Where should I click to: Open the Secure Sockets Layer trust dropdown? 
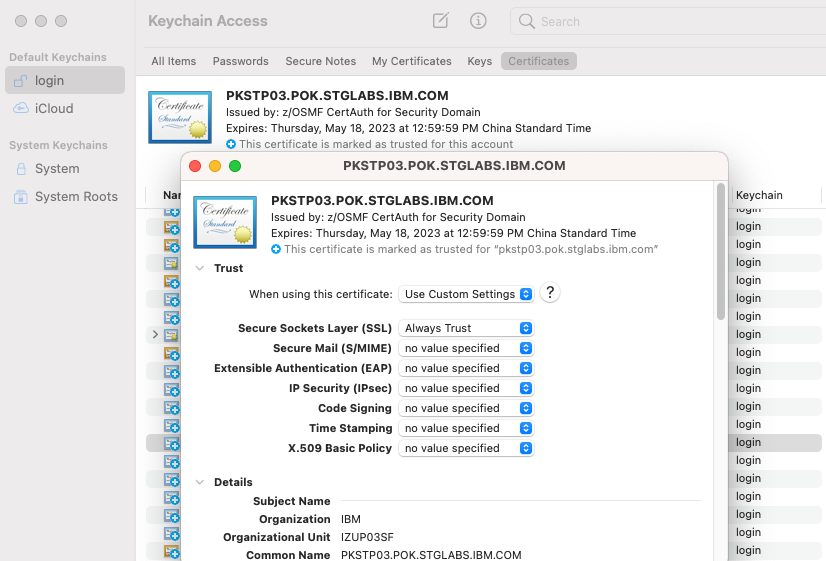[466, 328]
